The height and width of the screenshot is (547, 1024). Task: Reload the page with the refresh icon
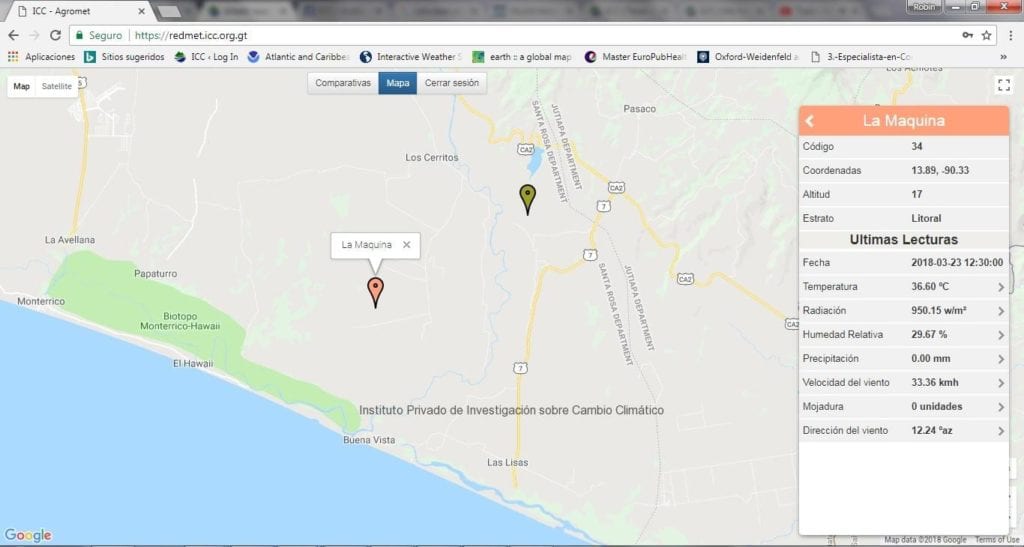(56, 35)
